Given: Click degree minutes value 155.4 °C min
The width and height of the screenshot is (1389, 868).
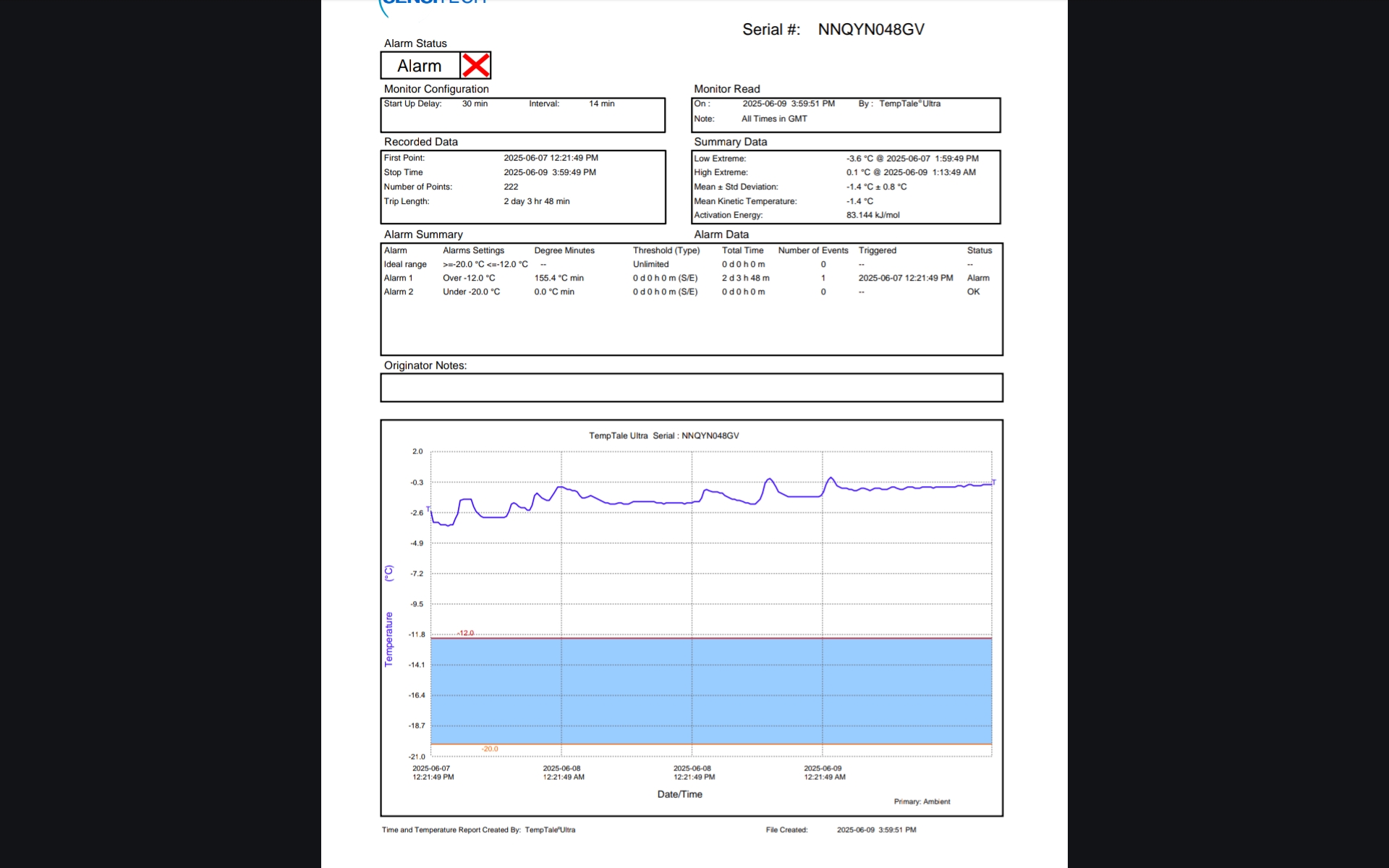Looking at the screenshot, I should click(558, 278).
